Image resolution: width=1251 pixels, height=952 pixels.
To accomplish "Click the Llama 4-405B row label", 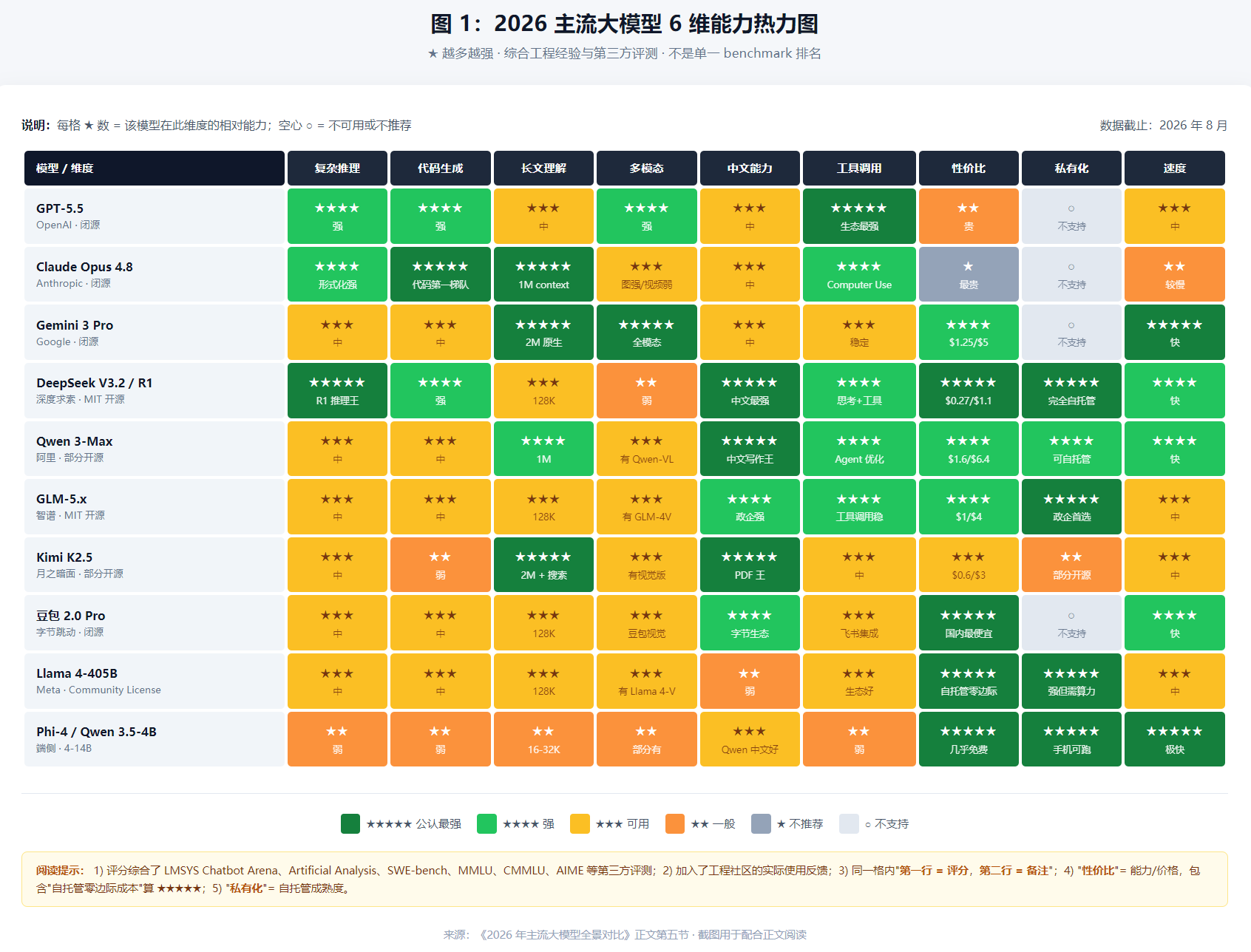I will tap(155, 681).
